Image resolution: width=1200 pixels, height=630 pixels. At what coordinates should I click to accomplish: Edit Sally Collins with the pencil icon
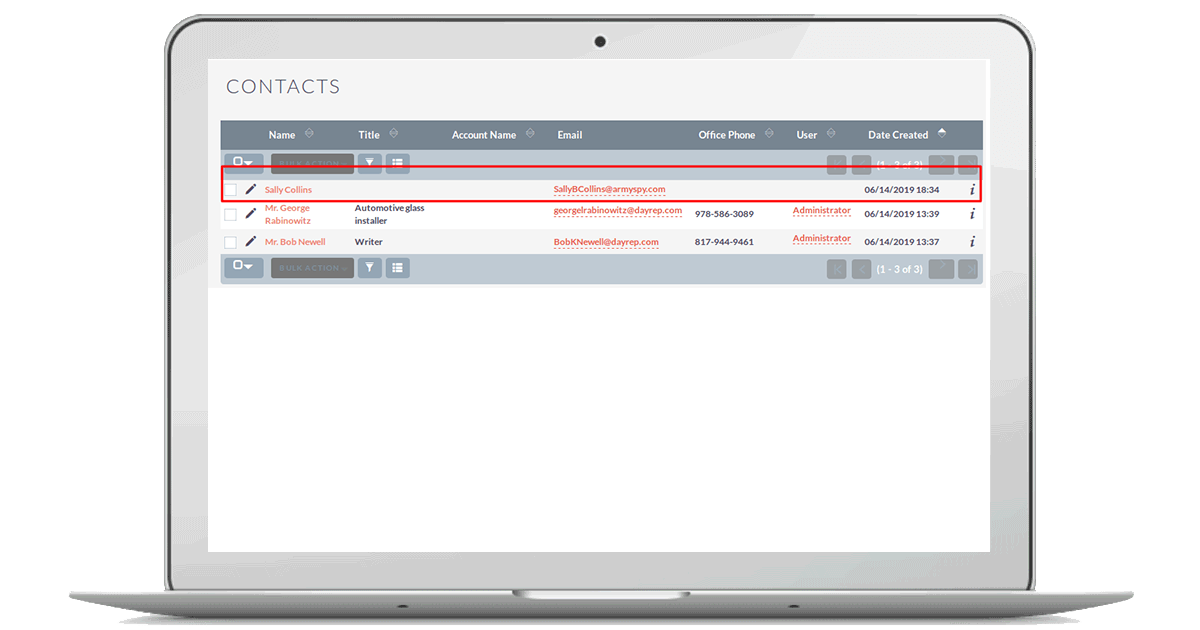(x=251, y=189)
